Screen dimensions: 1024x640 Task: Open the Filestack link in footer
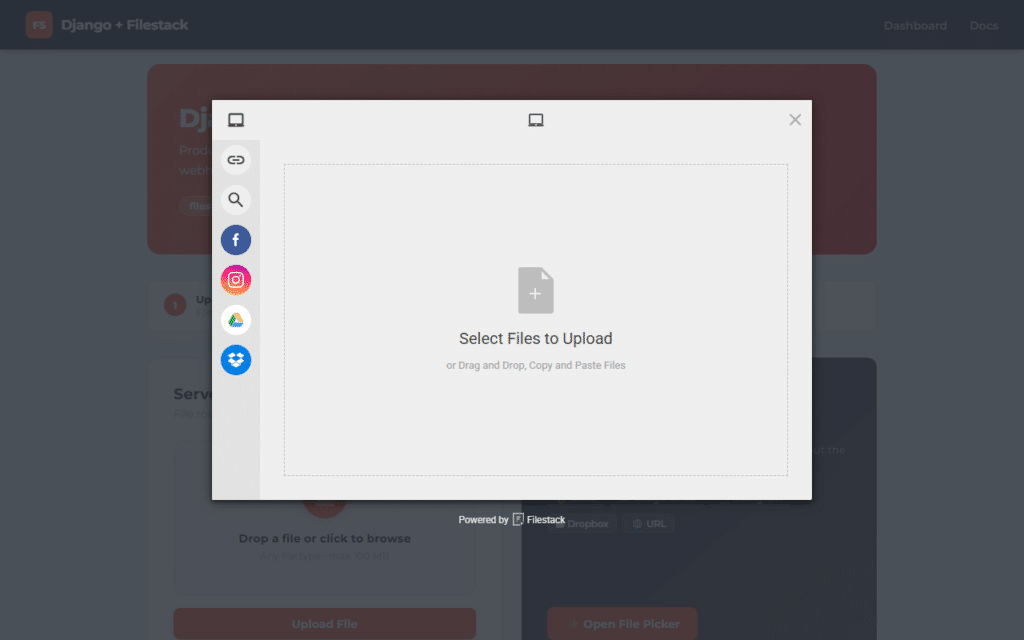click(539, 520)
